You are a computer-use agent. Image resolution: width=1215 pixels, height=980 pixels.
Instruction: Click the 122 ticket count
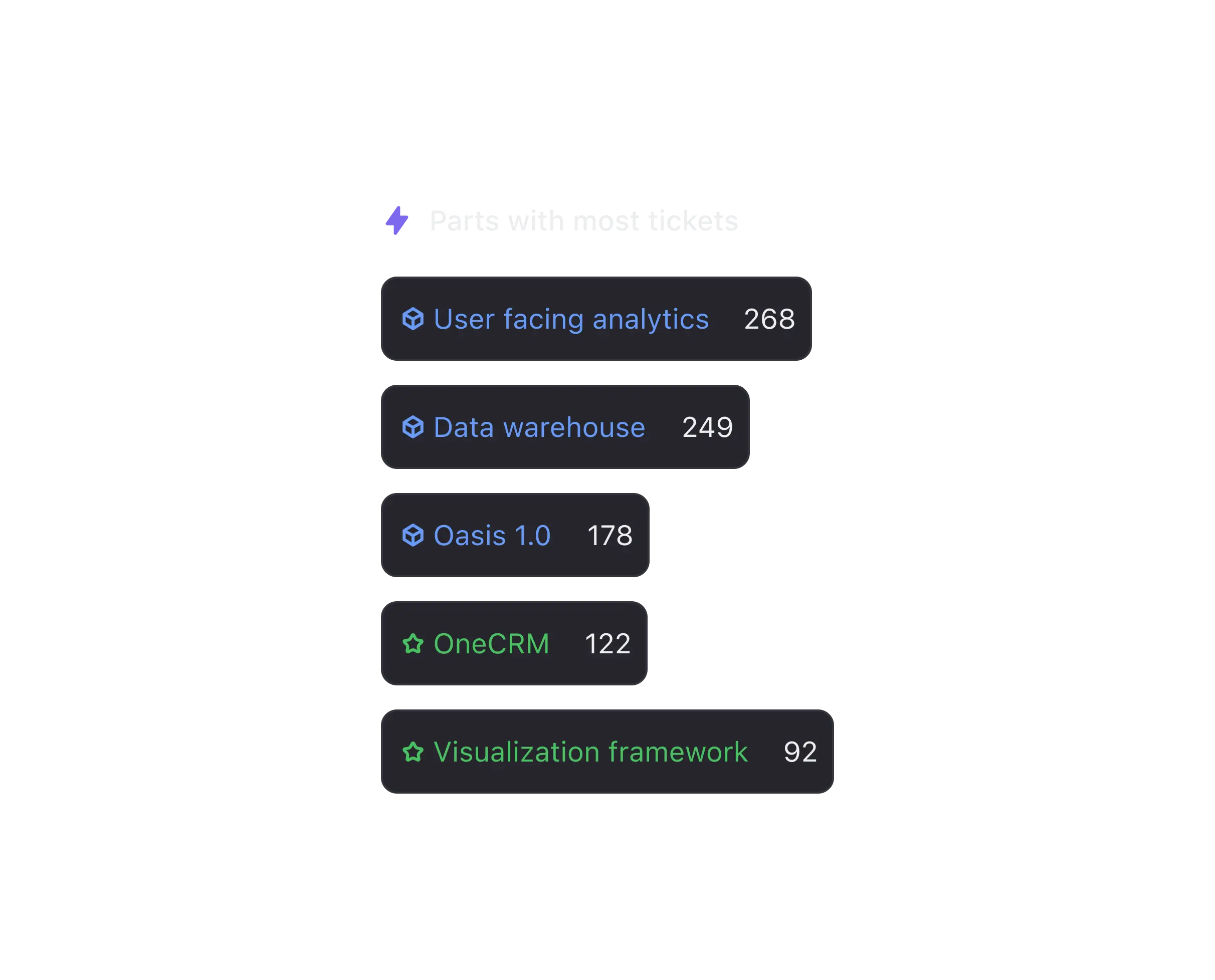coord(608,643)
